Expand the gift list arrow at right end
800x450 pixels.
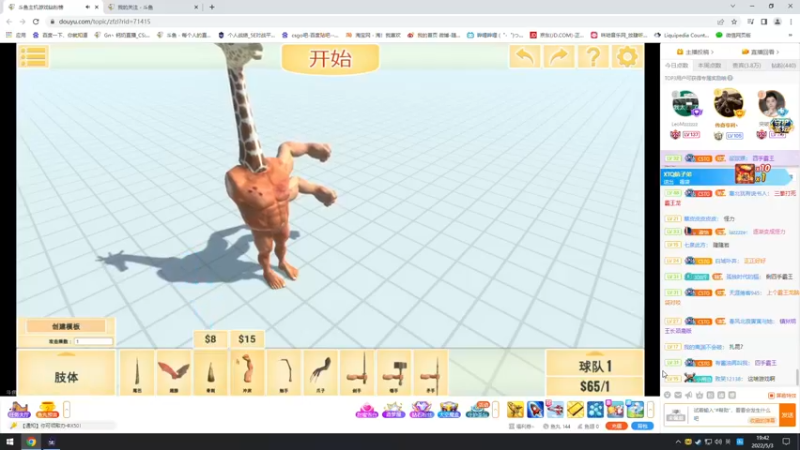651,409
